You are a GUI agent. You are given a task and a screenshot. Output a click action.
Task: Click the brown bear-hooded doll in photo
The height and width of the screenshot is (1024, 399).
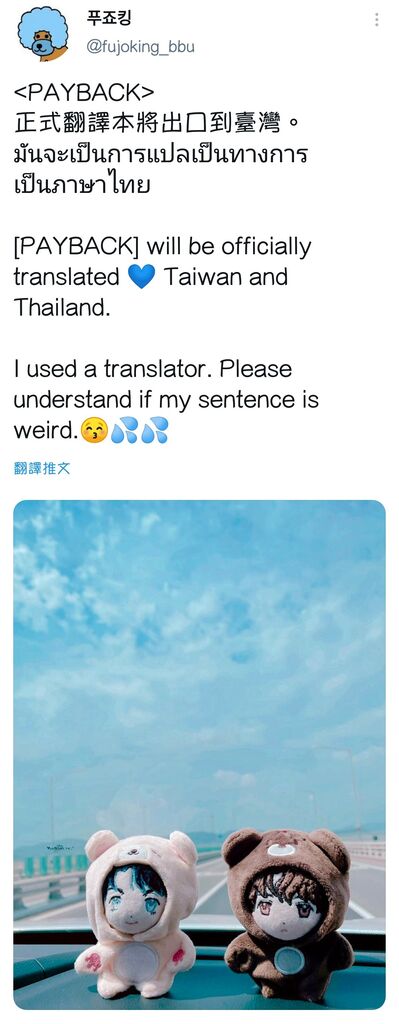click(285, 908)
